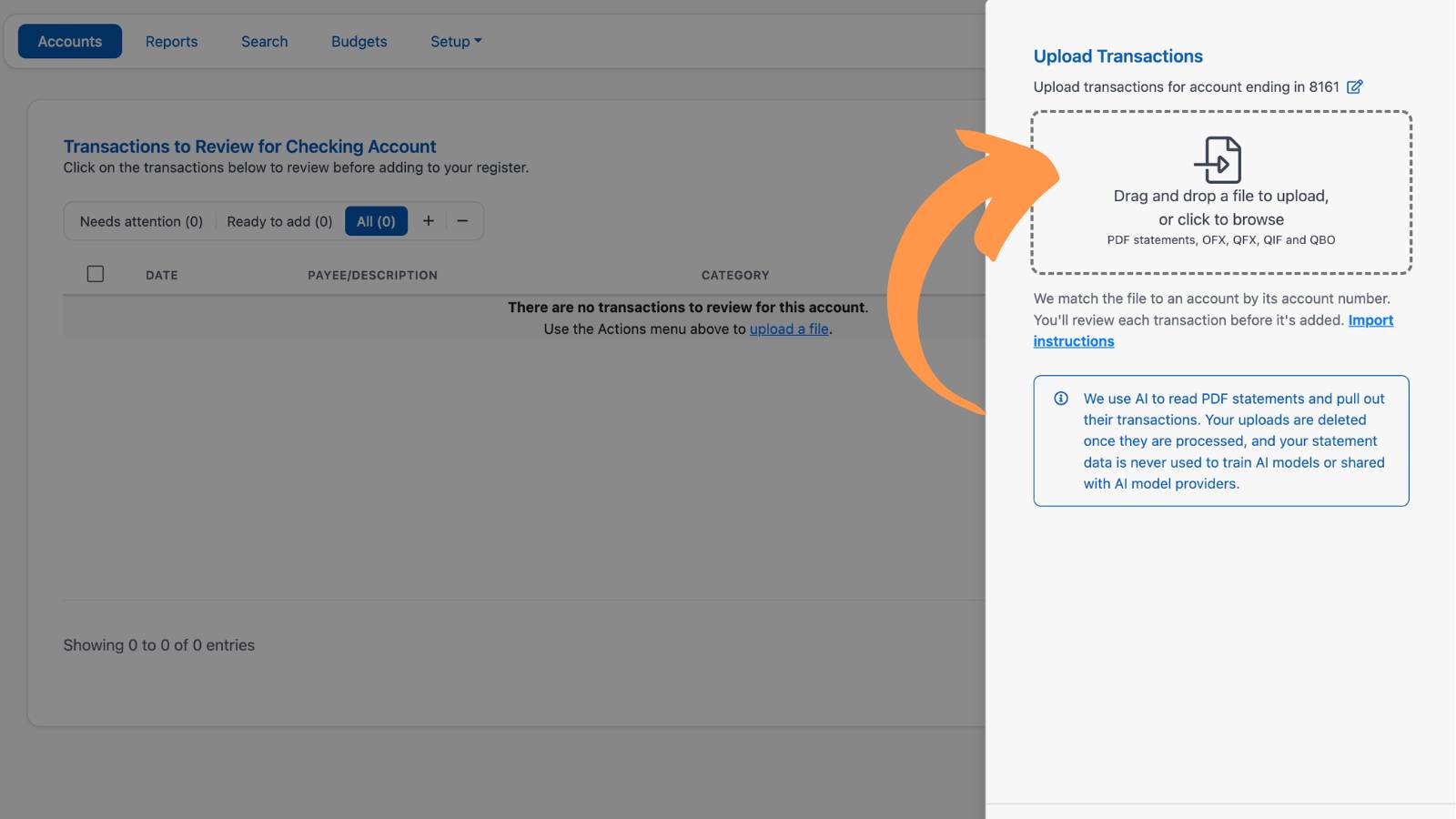Click the edit account icon next to 8161
Image resolution: width=1456 pixels, height=819 pixels.
[1354, 86]
